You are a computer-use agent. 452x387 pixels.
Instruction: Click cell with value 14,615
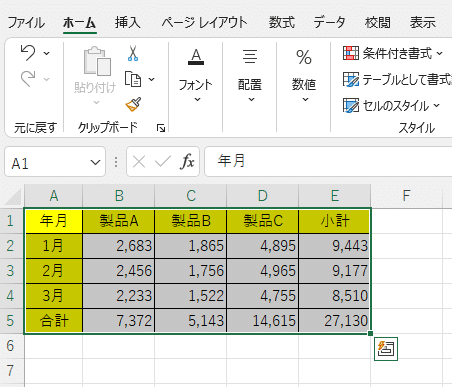click(263, 321)
